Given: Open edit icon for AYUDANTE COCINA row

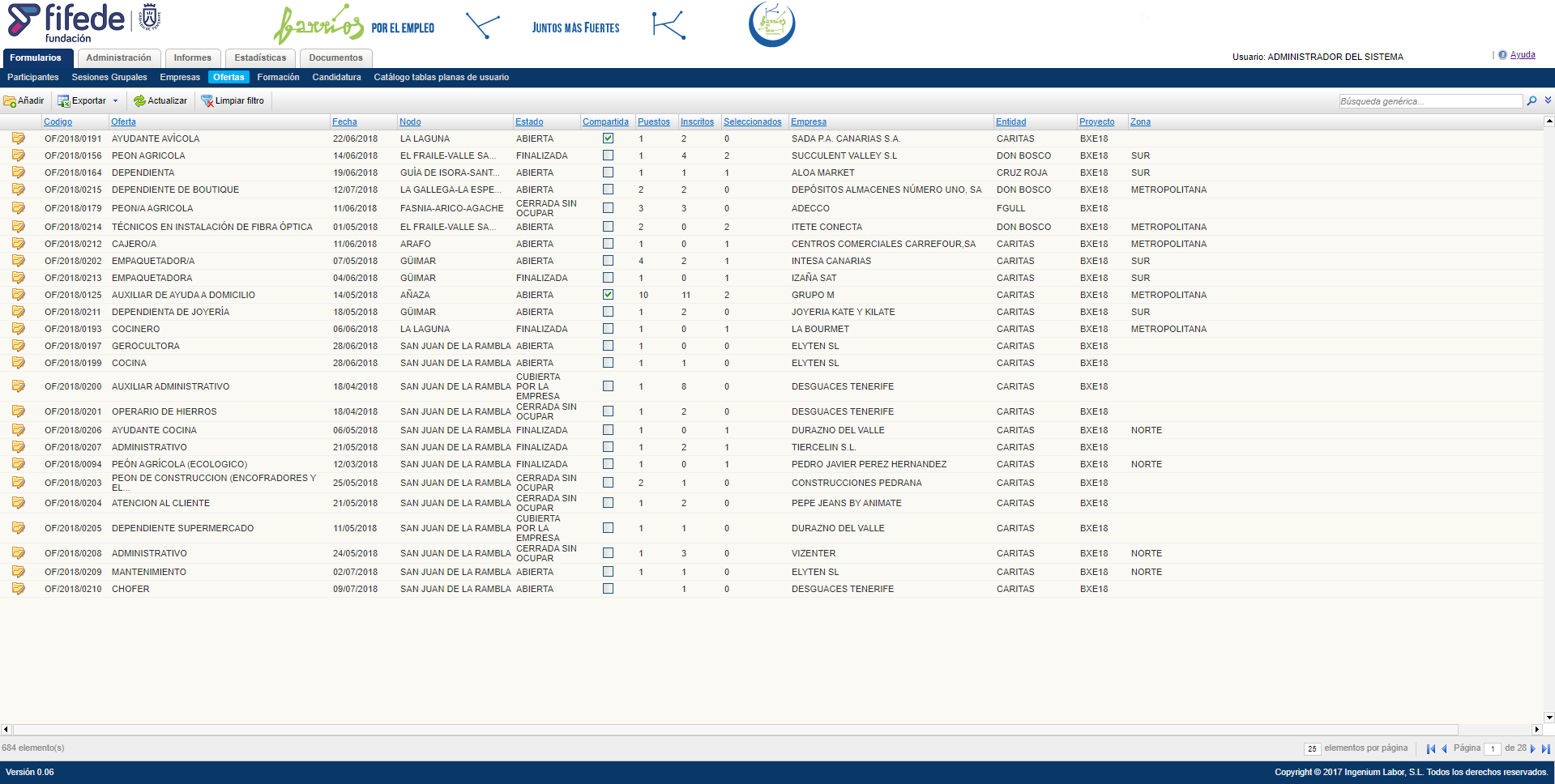Looking at the screenshot, I should click(x=18, y=430).
